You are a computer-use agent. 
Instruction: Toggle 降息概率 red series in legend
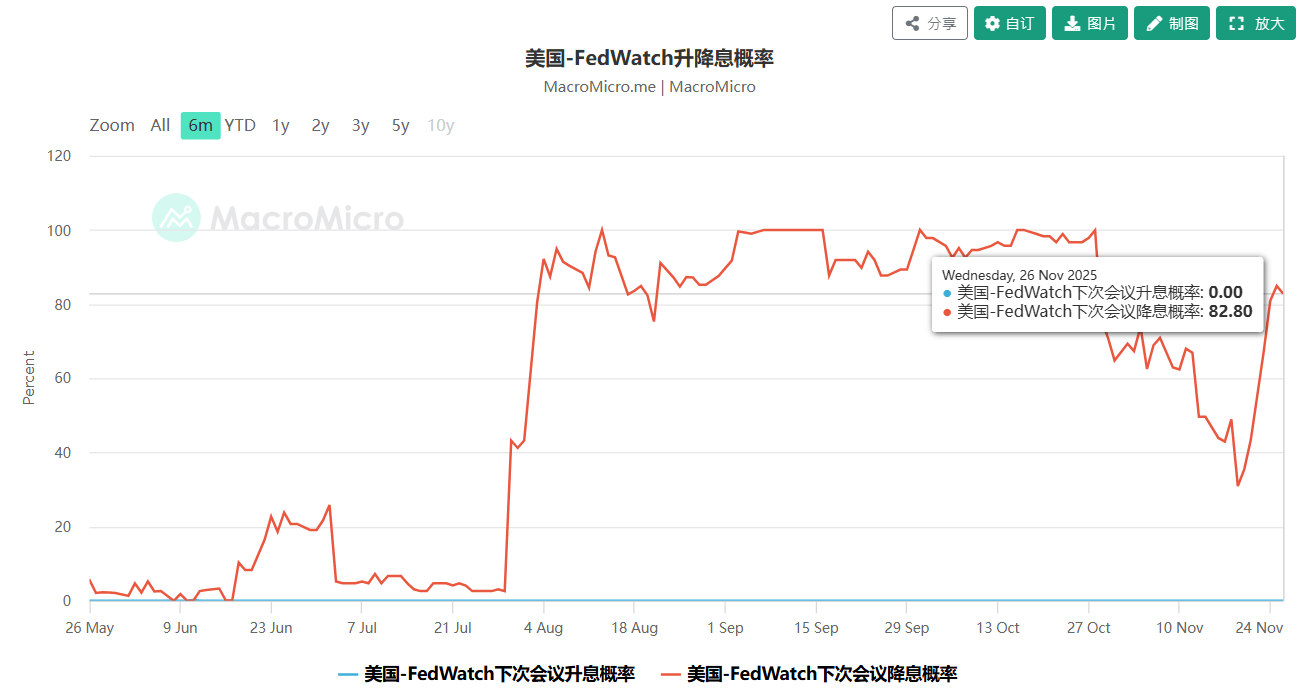pos(809,674)
